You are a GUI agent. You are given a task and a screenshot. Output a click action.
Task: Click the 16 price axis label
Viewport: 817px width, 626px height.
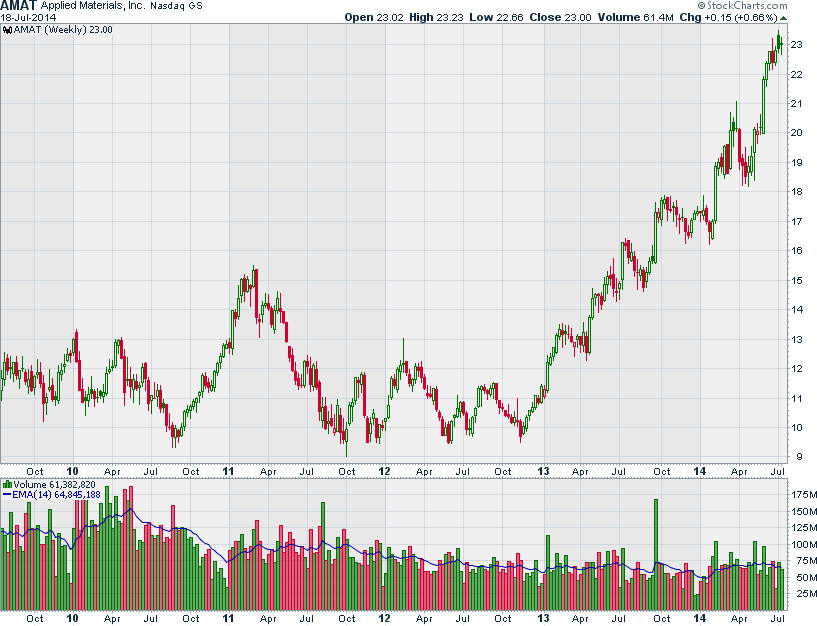tap(796, 251)
